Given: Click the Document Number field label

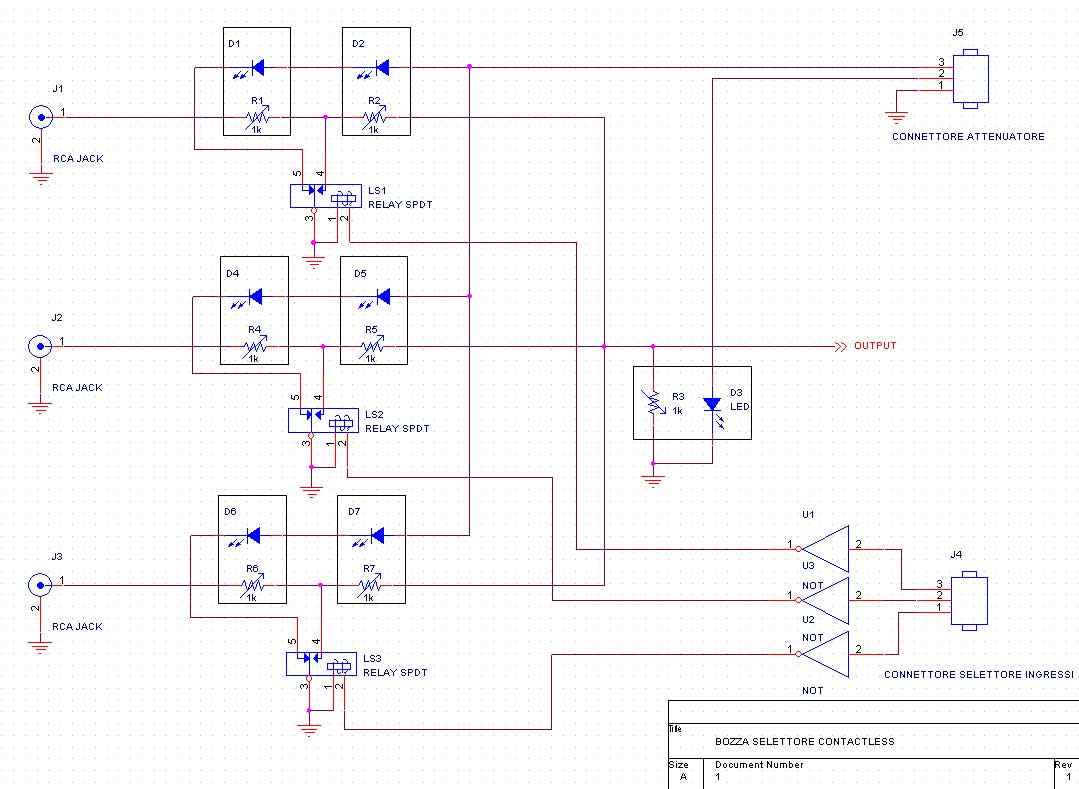Looking at the screenshot, I should pos(759,765).
